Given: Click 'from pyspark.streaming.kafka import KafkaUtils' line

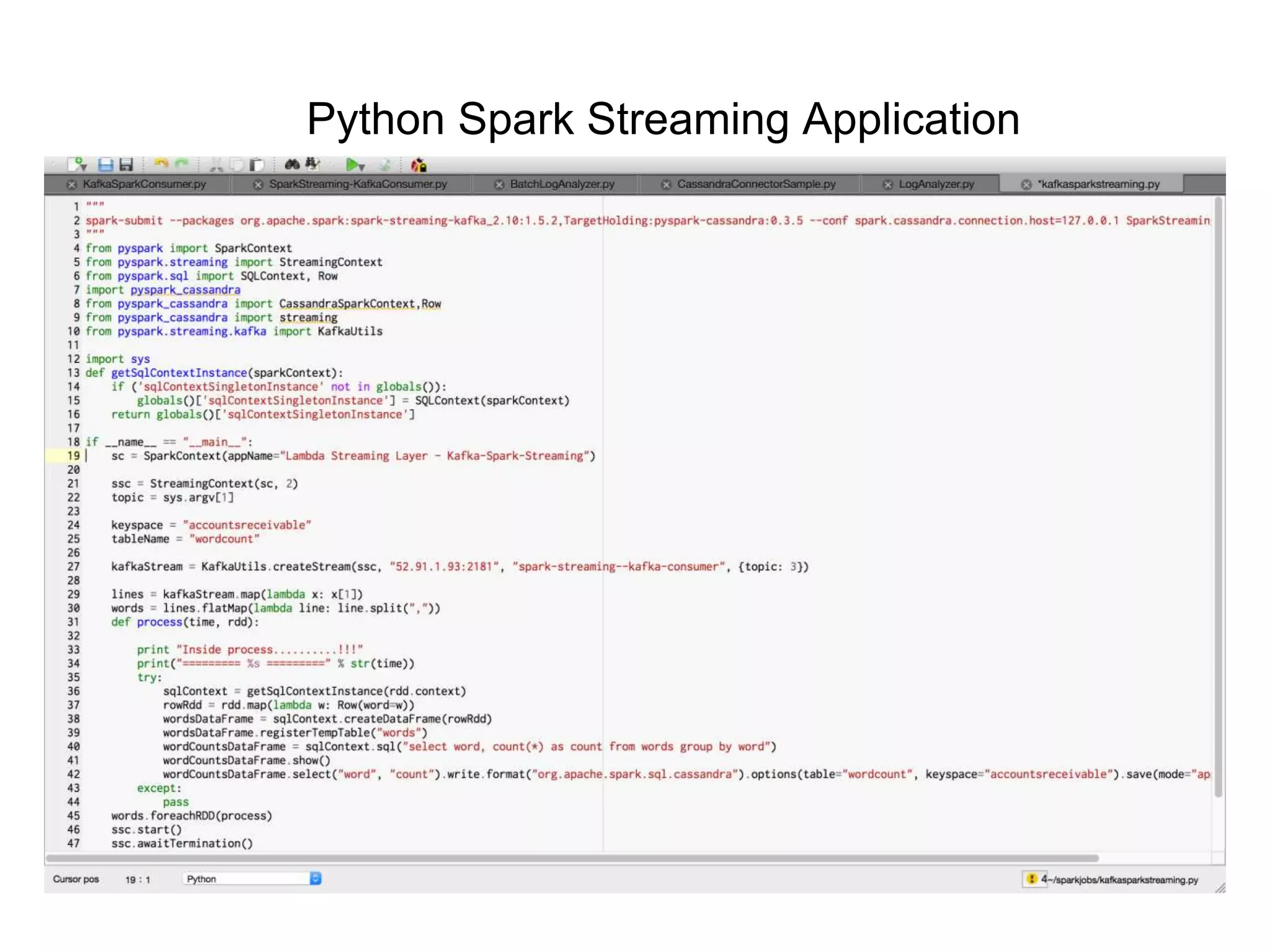Looking at the screenshot, I should [x=234, y=332].
